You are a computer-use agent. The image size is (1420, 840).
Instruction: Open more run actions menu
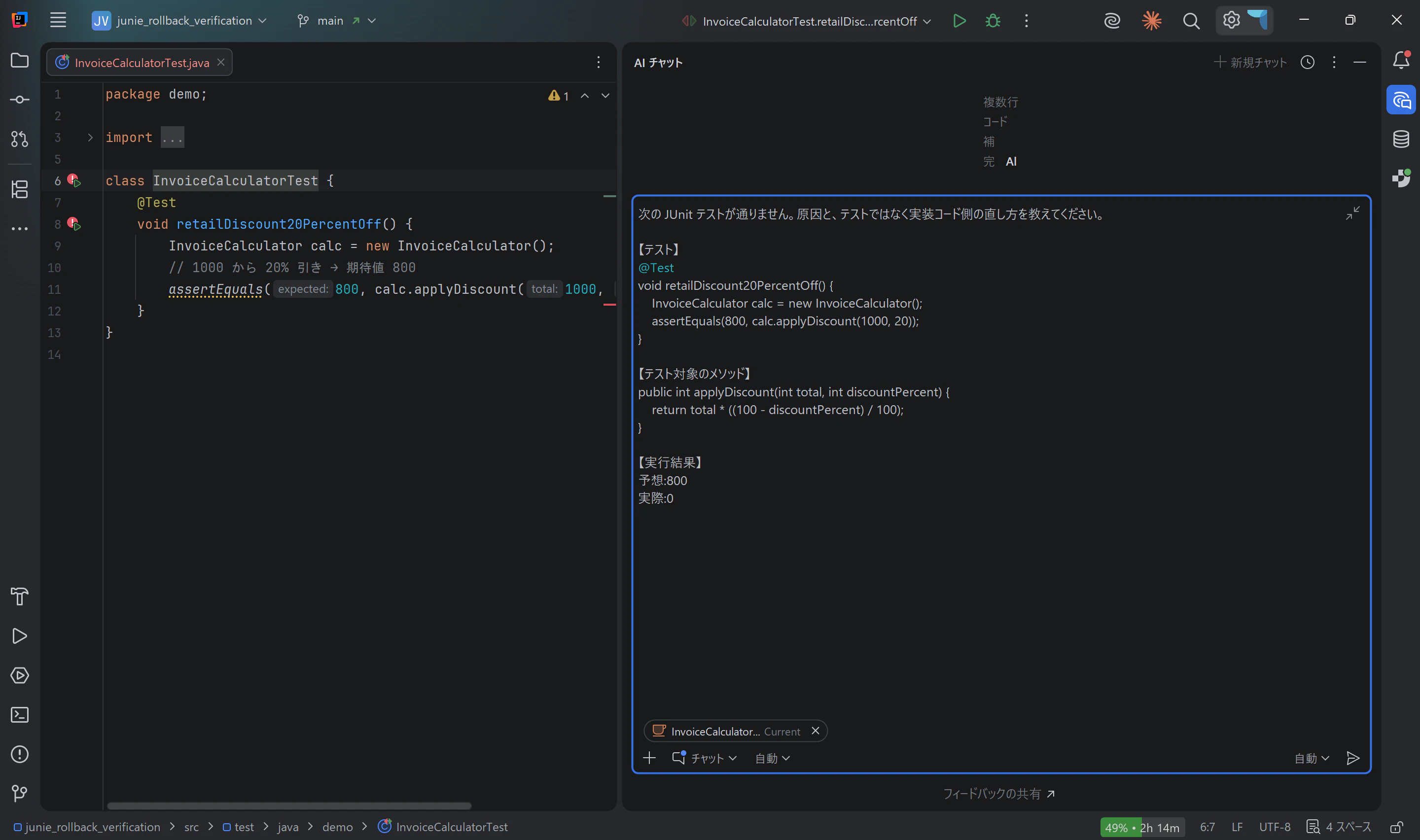point(1026,21)
